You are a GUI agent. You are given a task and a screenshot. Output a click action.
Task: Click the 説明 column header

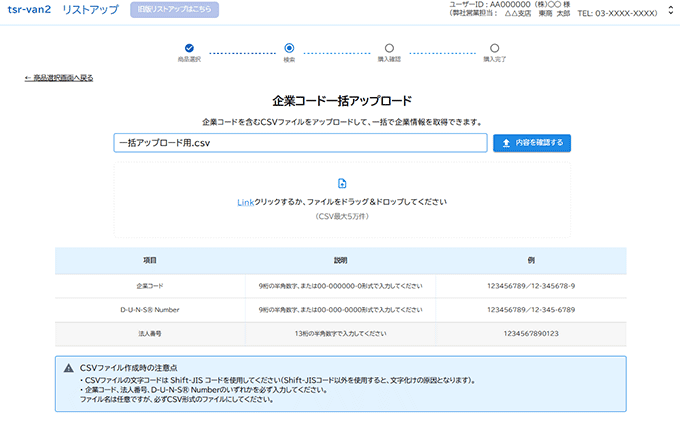coord(340,260)
